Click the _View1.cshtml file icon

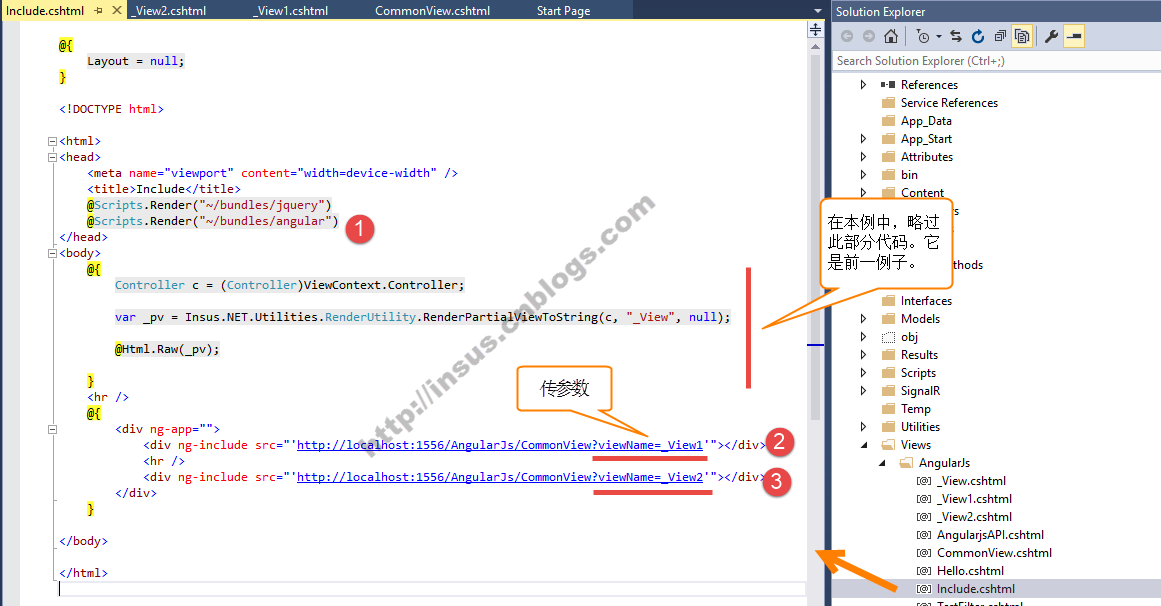click(x=924, y=499)
